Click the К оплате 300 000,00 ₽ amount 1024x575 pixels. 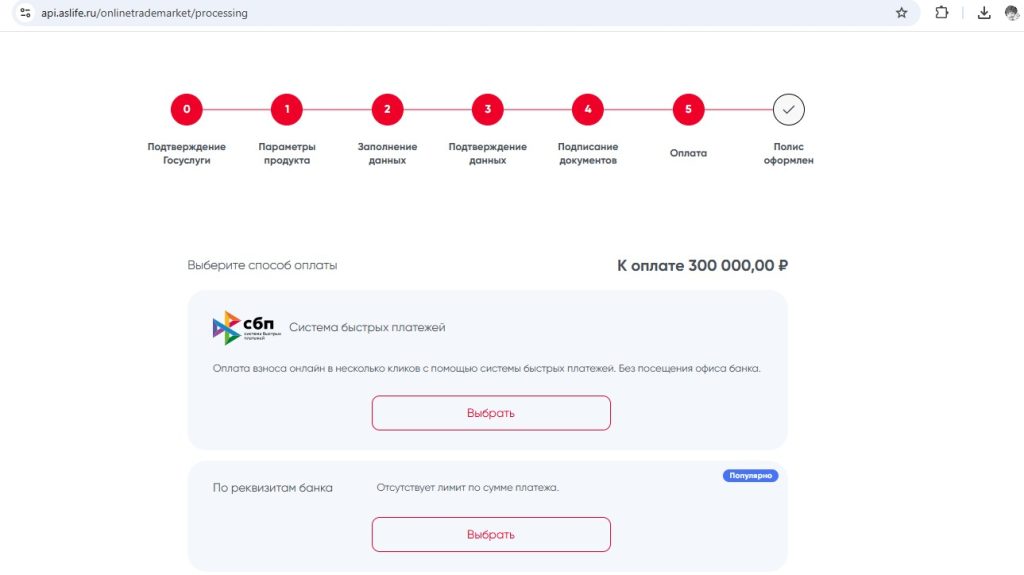[x=703, y=265]
